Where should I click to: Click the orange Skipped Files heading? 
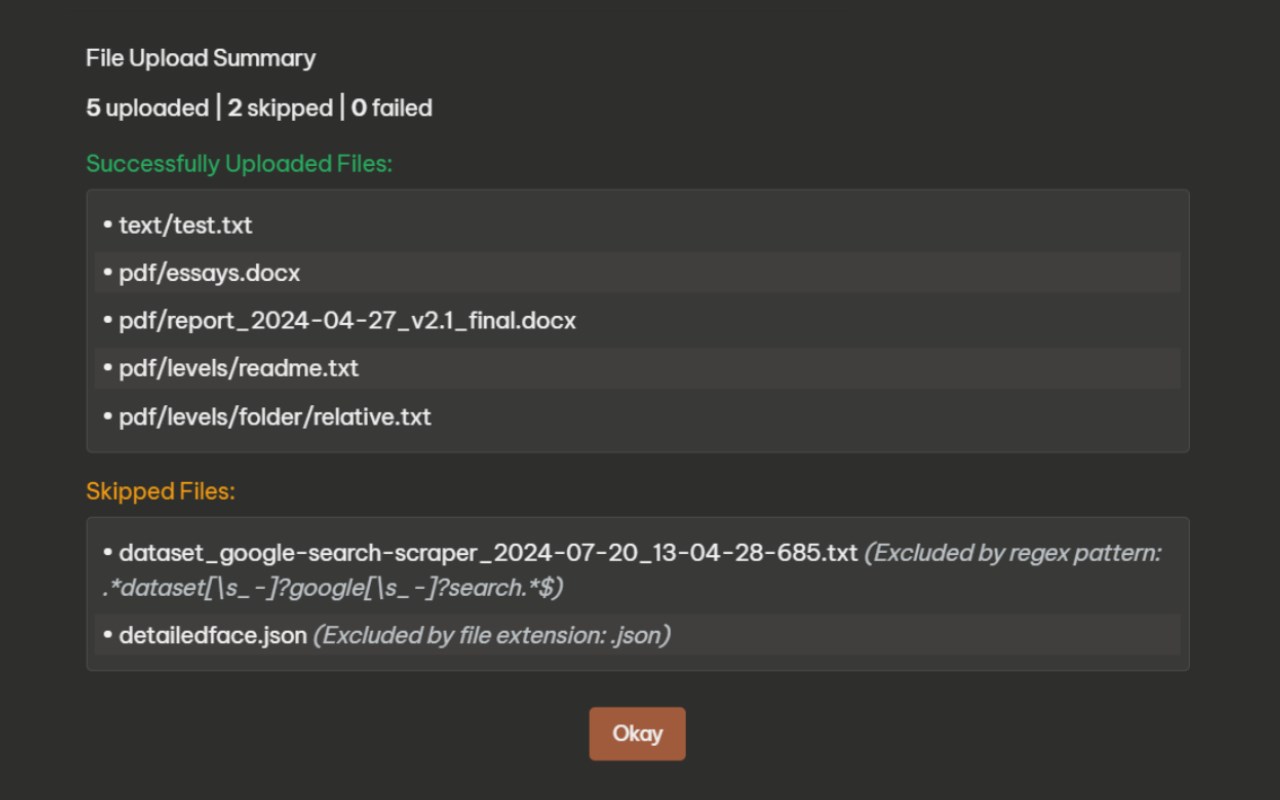pyautogui.click(x=160, y=491)
